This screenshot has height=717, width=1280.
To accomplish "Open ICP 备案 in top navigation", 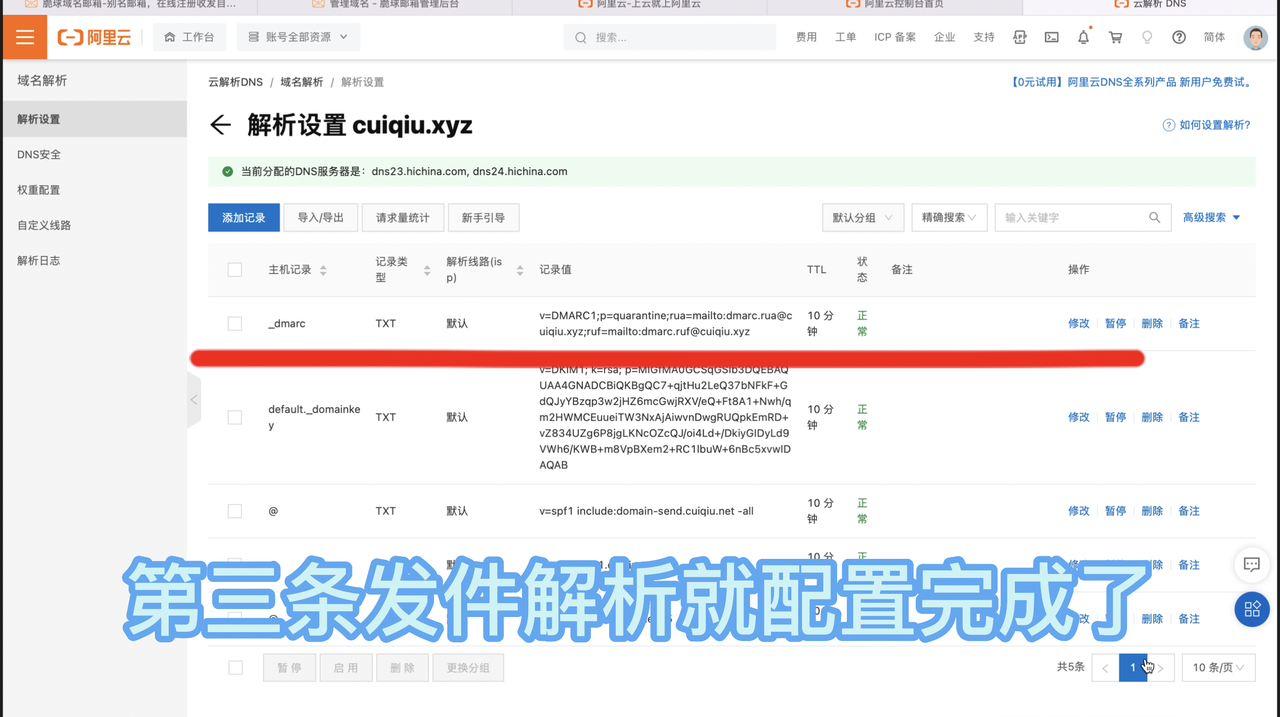I will (x=895, y=37).
